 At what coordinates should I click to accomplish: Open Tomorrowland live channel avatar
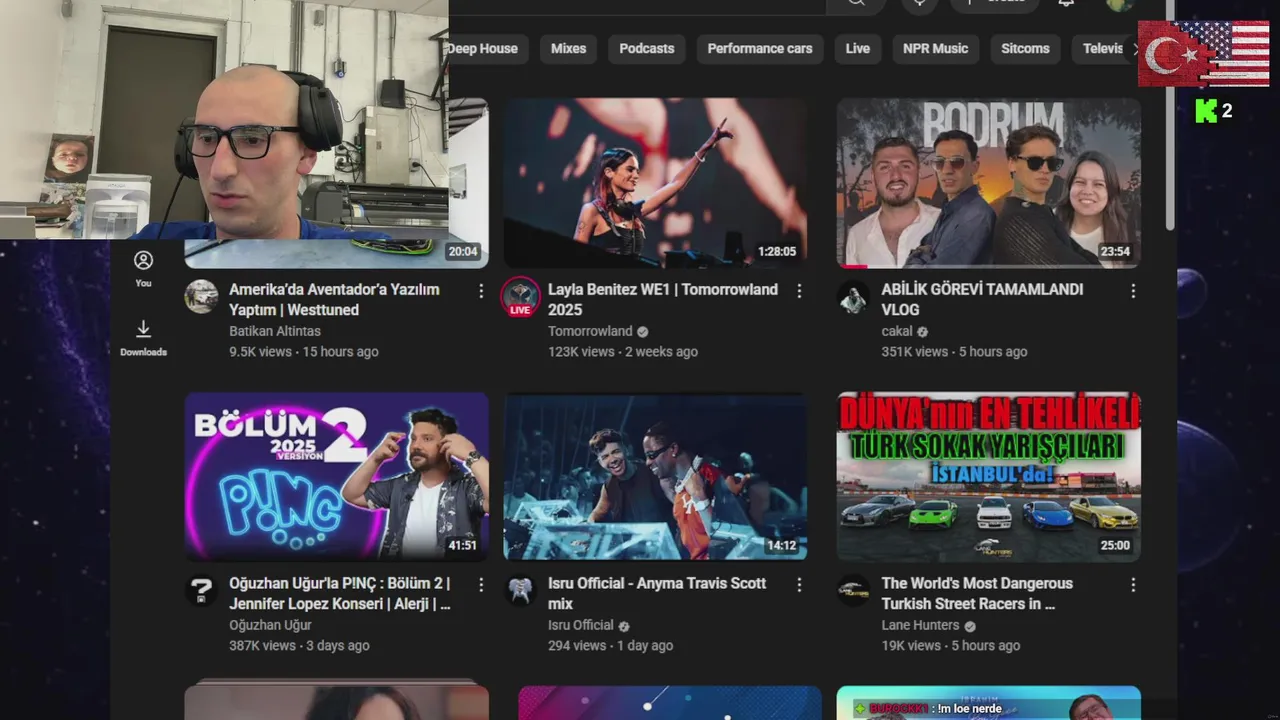tap(520, 297)
